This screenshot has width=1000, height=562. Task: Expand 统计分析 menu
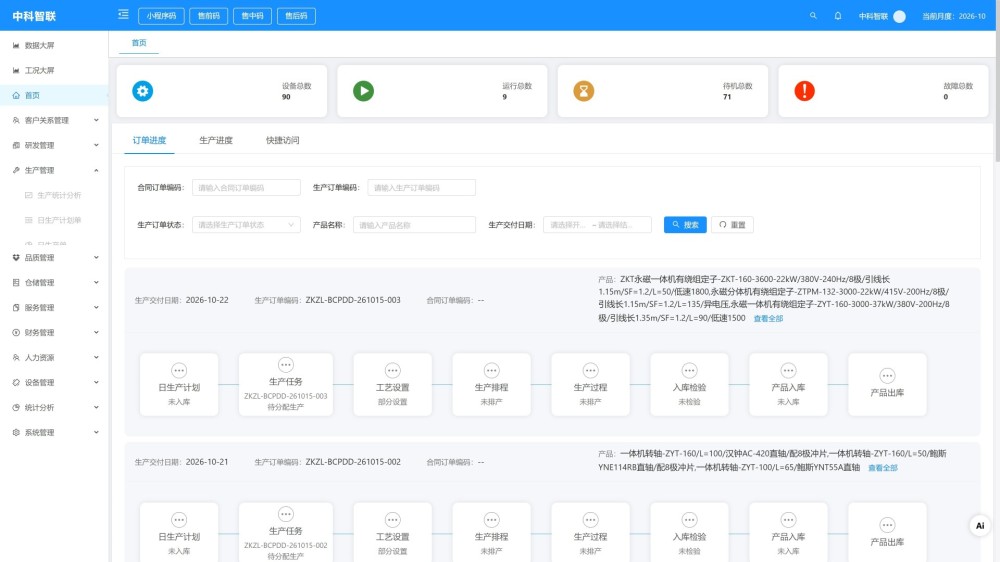tap(54, 407)
